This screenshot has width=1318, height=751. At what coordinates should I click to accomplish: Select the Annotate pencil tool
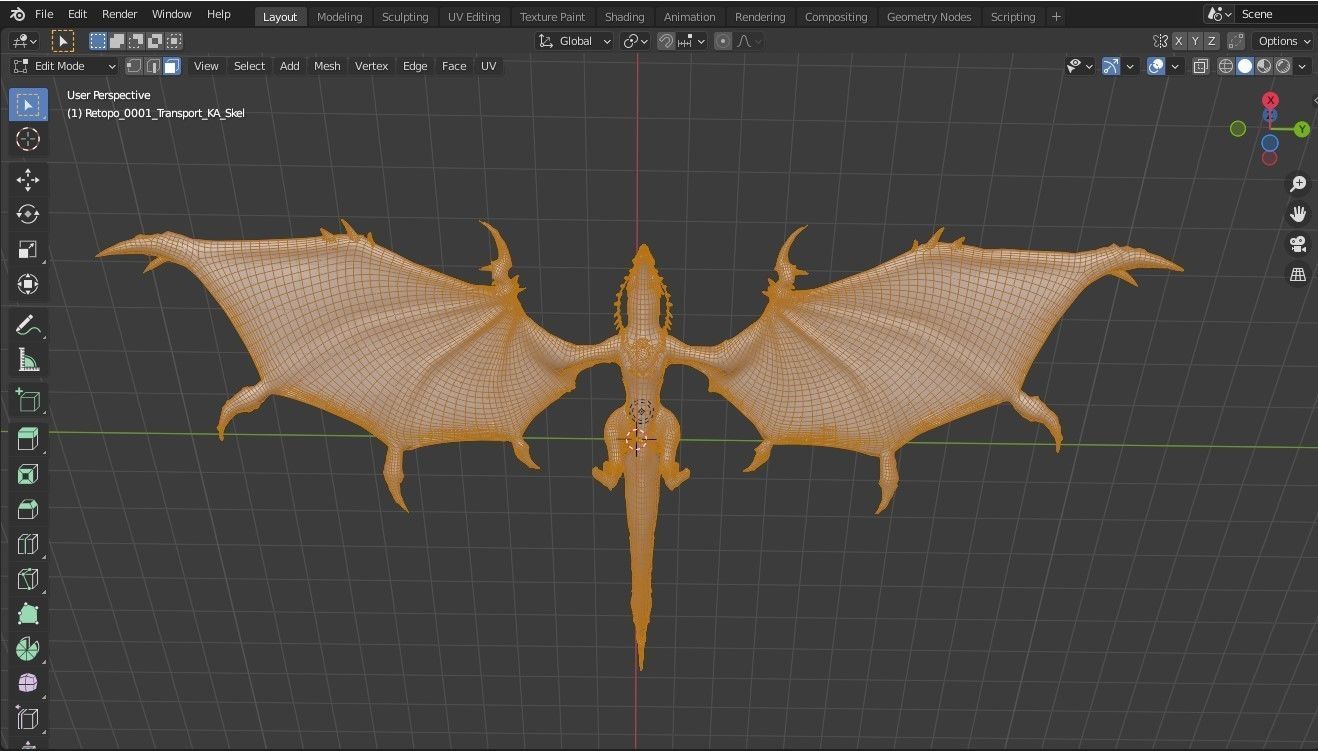click(x=28, y=325)
